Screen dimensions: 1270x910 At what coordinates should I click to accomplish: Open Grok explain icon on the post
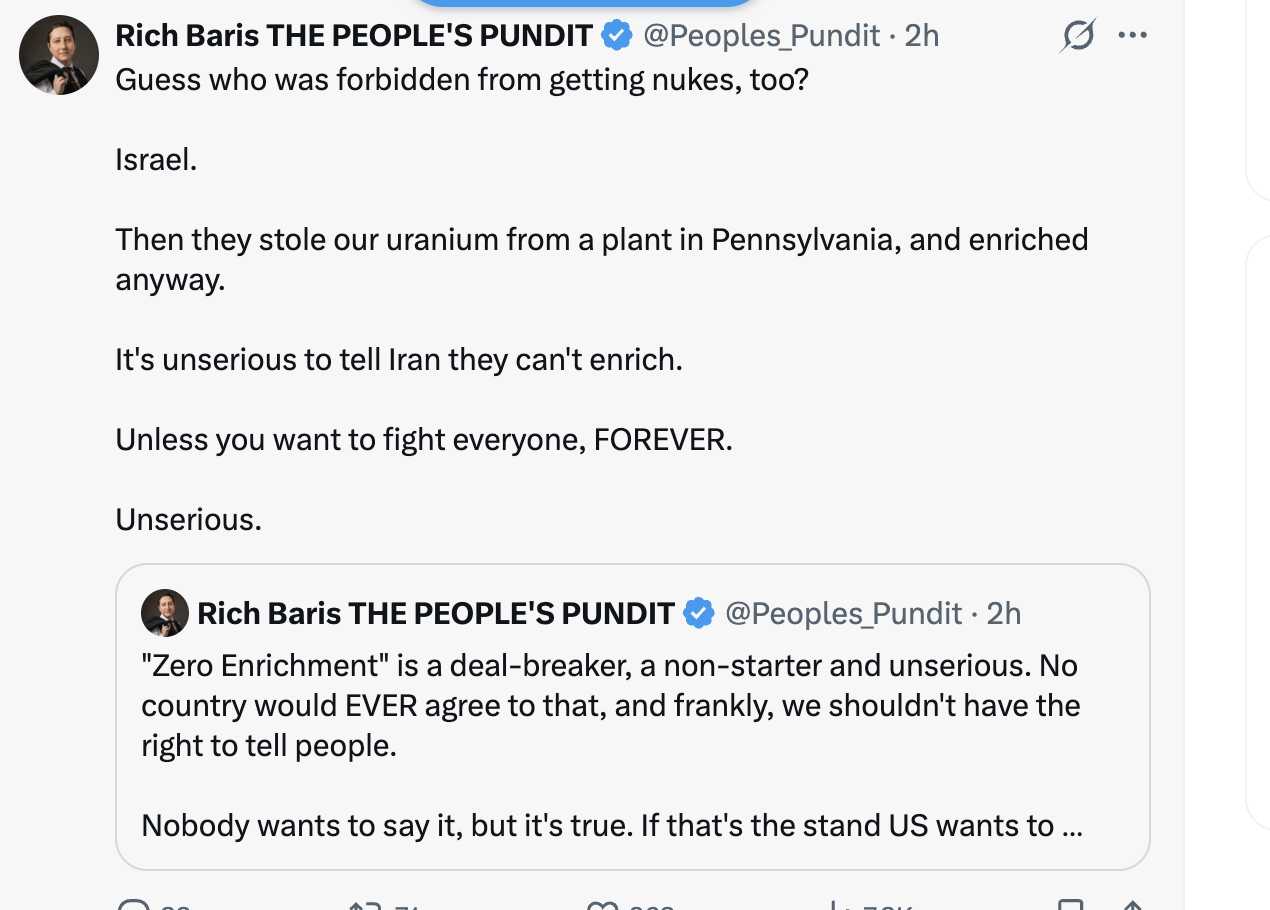[1078, 36]
